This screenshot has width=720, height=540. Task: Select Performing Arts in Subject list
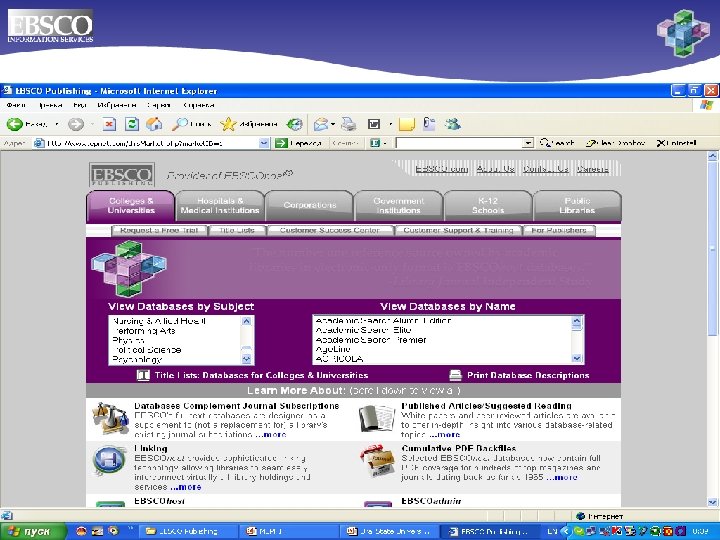click(144, 331)
